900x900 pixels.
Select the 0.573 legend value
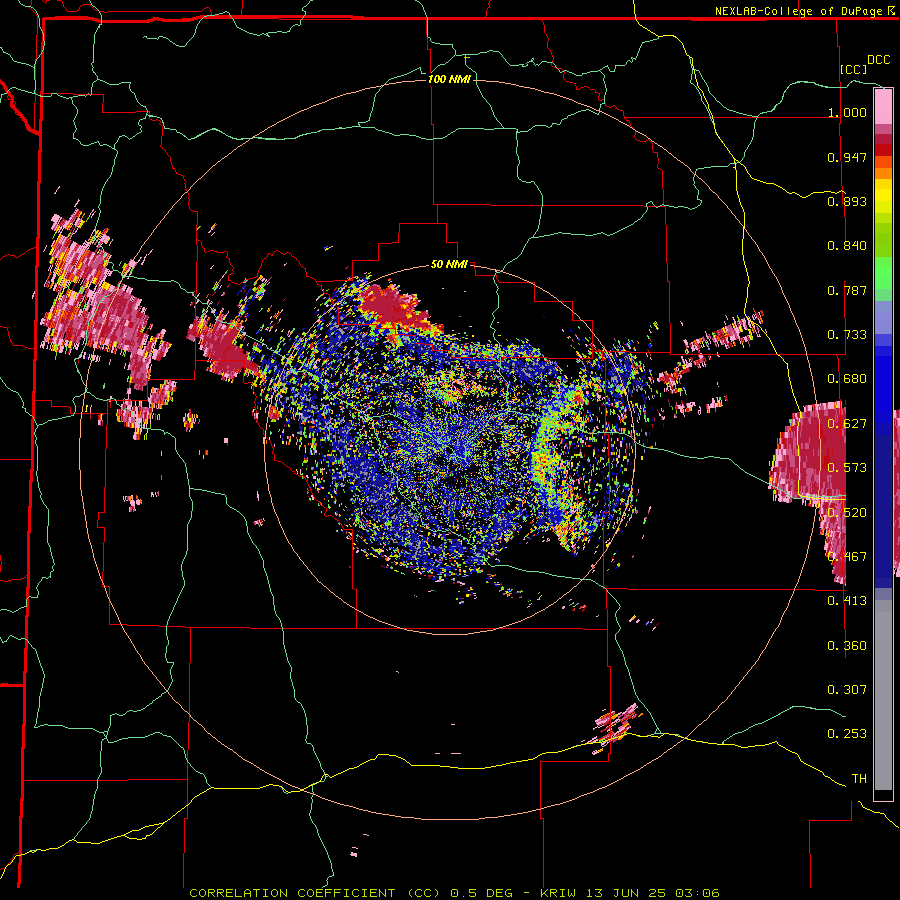pos(847,468)
